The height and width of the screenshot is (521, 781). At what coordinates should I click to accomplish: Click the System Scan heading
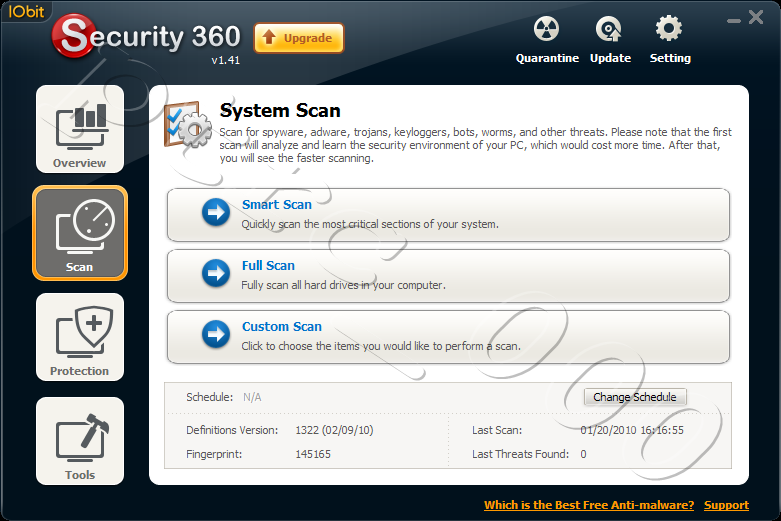[x=280, y=111]
